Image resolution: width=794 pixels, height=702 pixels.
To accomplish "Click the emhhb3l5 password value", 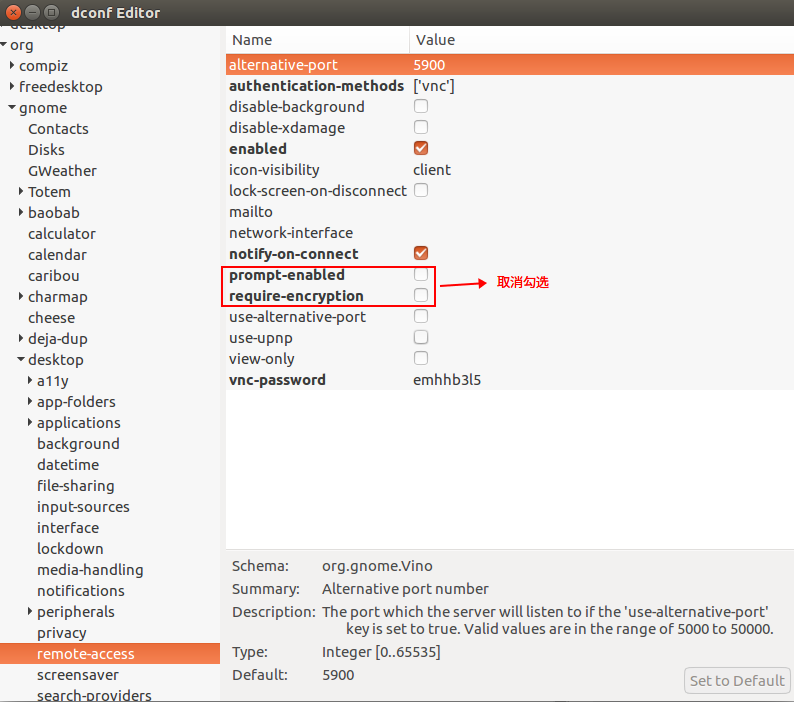I will [447, 380].
